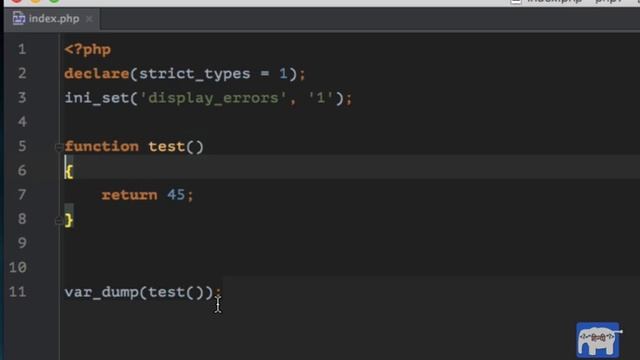The image size is (640, 360).
Task: Click the return keyword on line 7
Action: [x=129, y=195]
